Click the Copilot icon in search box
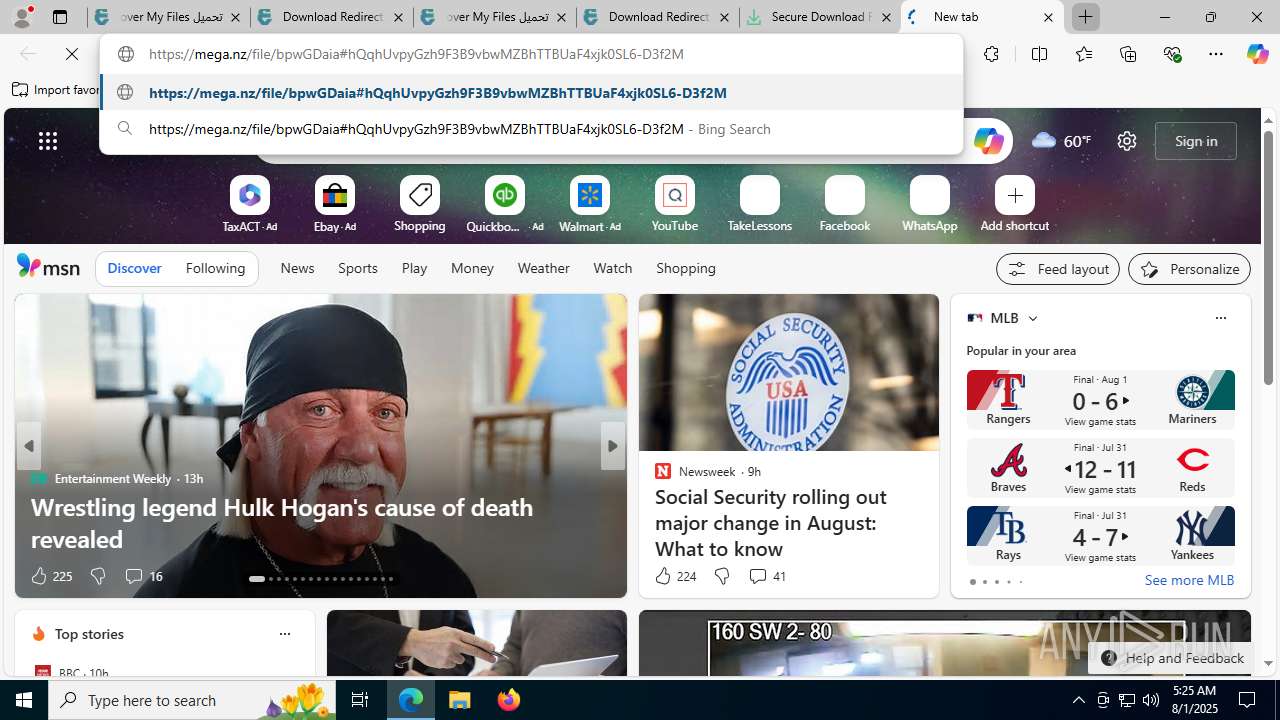Viewport: 1280px width, 720px height. (x=988, y=141)
